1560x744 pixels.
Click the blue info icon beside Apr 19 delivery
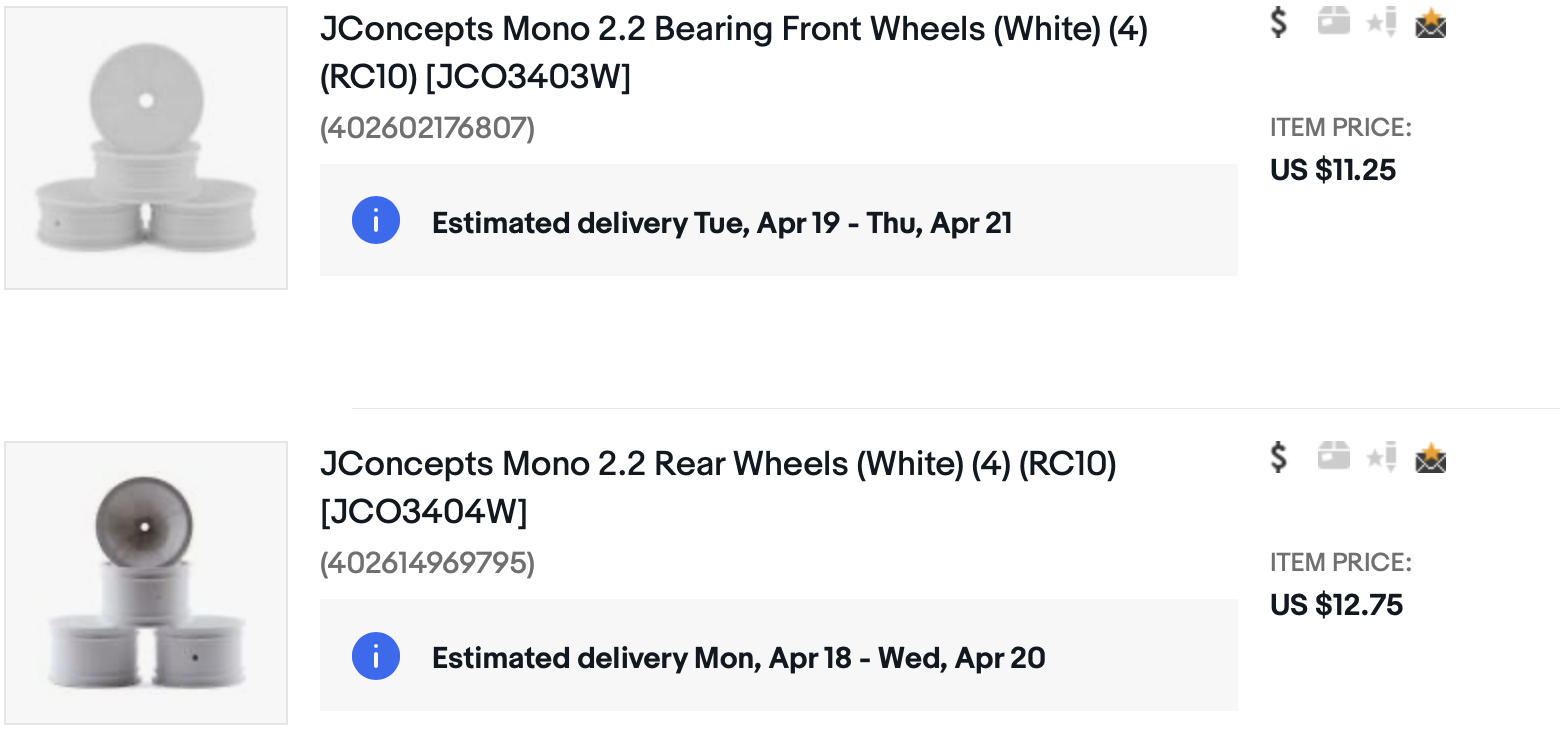376,221
